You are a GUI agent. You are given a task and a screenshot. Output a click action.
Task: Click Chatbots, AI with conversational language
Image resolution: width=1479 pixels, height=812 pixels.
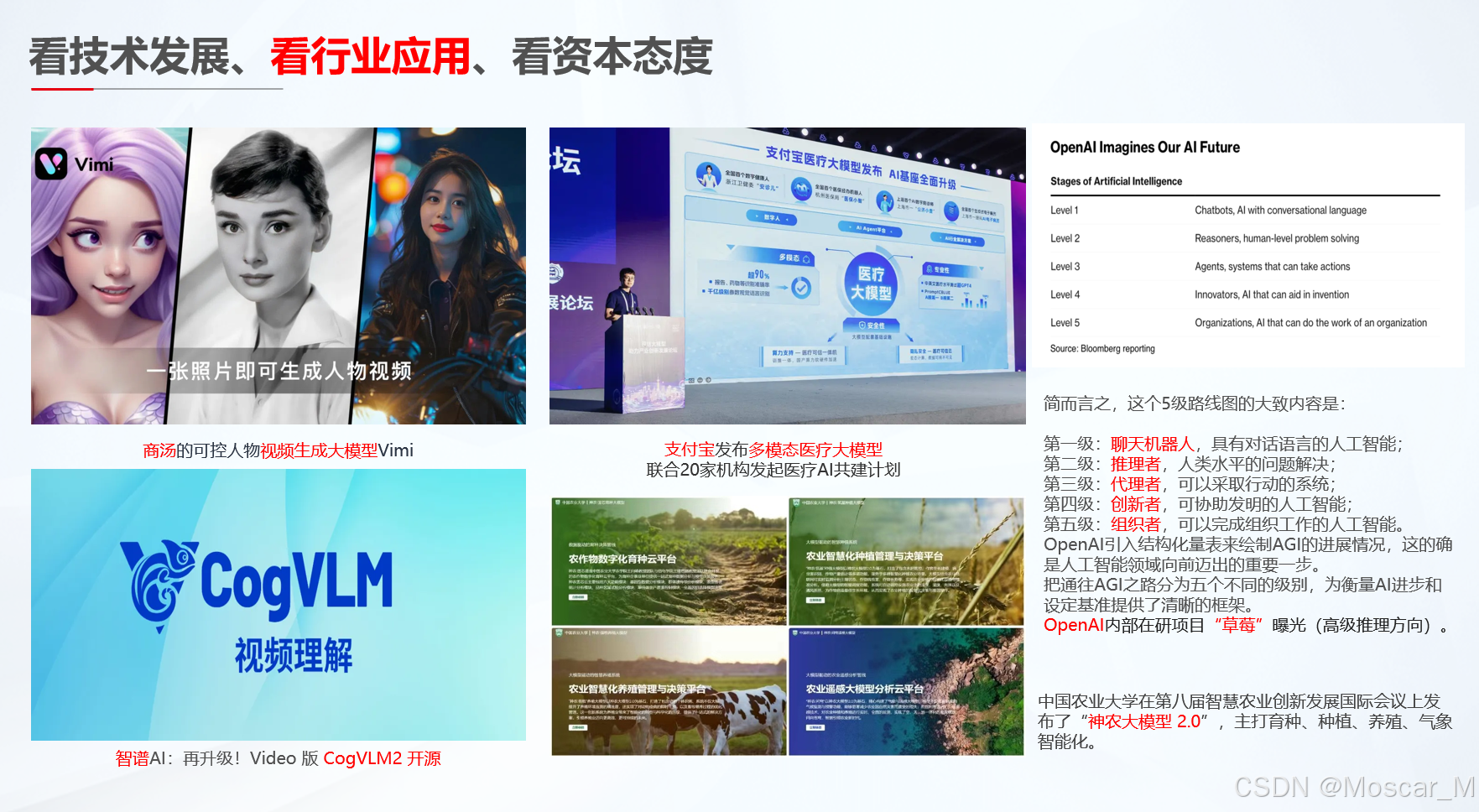point(1281,211)
